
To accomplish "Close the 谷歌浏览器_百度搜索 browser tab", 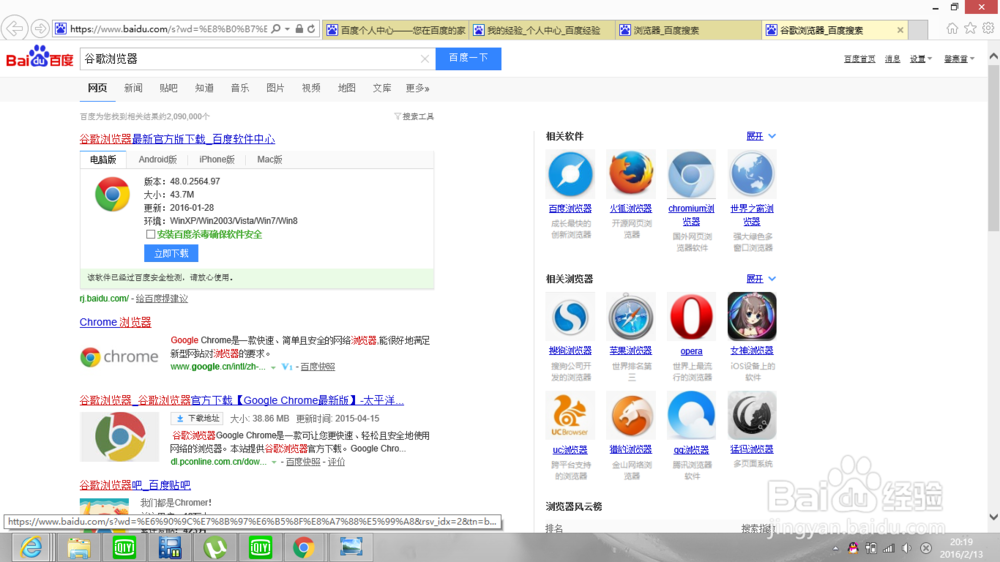I will tap(900, 30).
